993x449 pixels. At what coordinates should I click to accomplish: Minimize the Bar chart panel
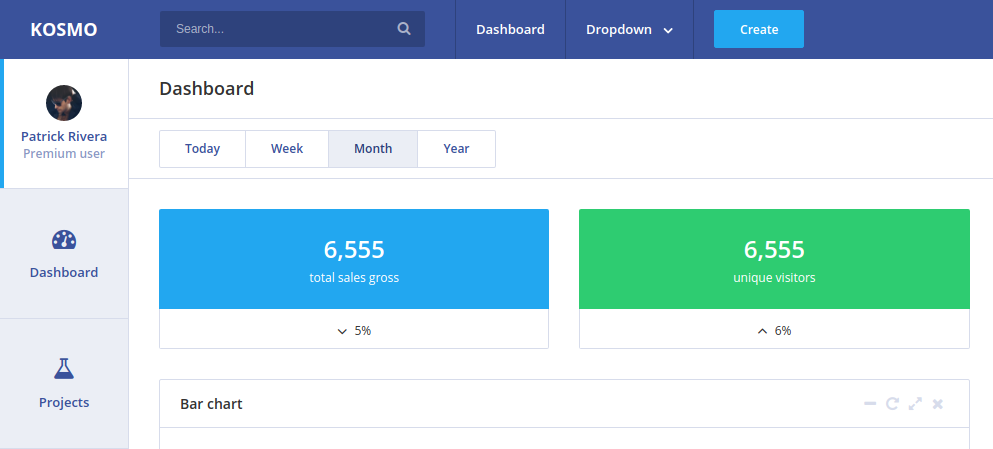pyautogui.click(x=870, y=404)
